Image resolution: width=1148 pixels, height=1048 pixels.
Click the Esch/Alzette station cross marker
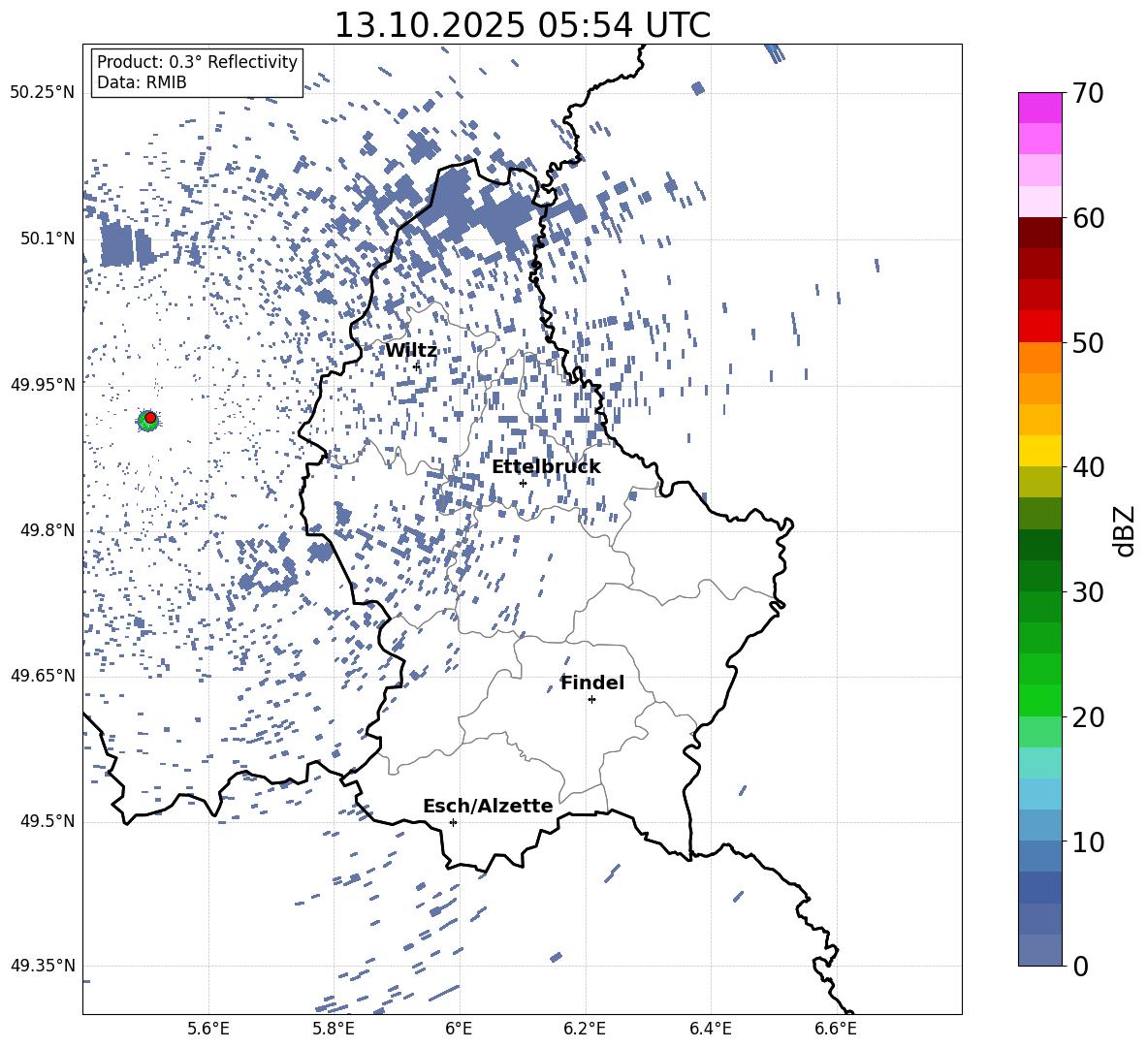point(453,822)
